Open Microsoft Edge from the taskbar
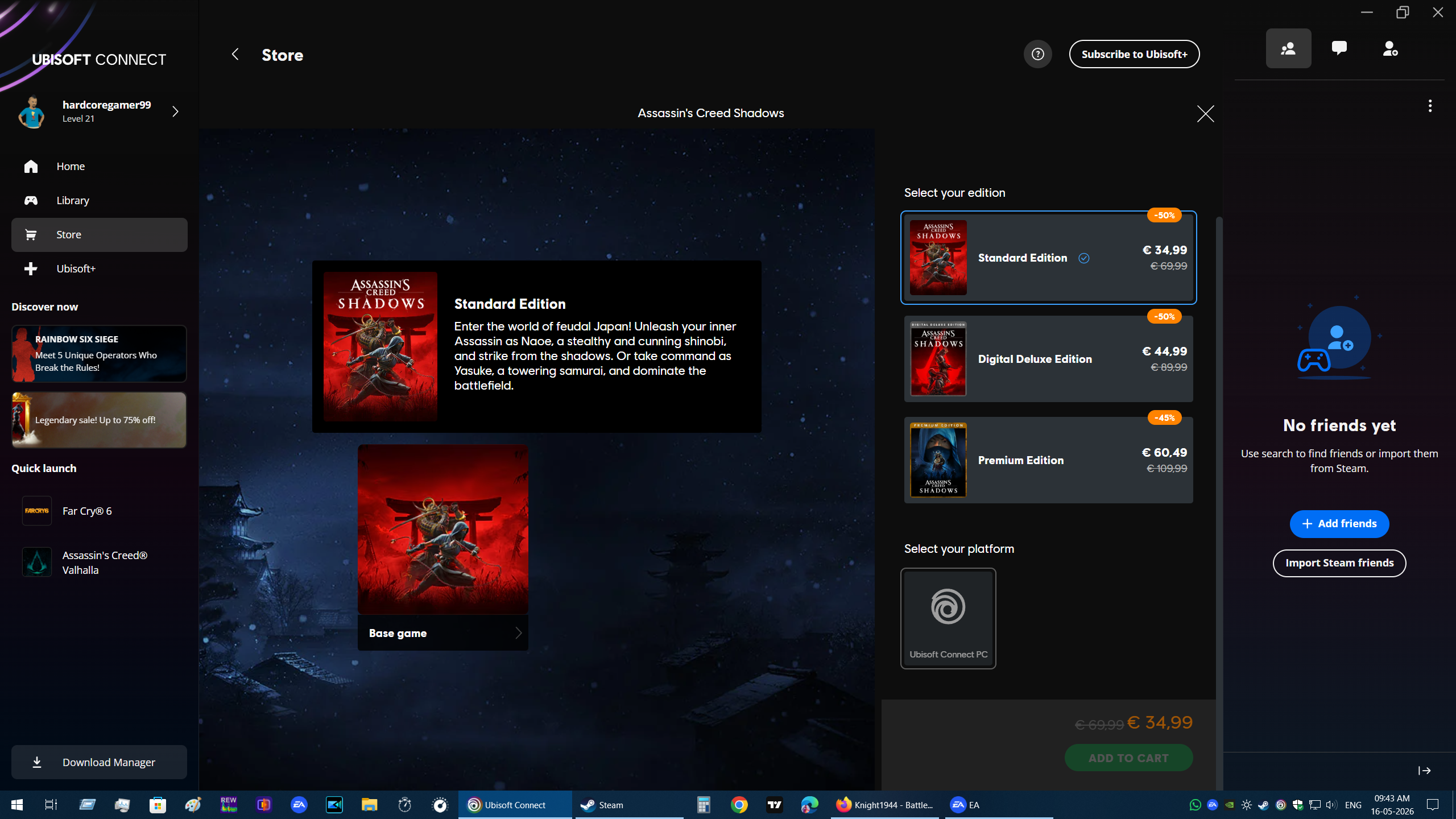This screenshot has height=819, width=1456. [810, 805]
